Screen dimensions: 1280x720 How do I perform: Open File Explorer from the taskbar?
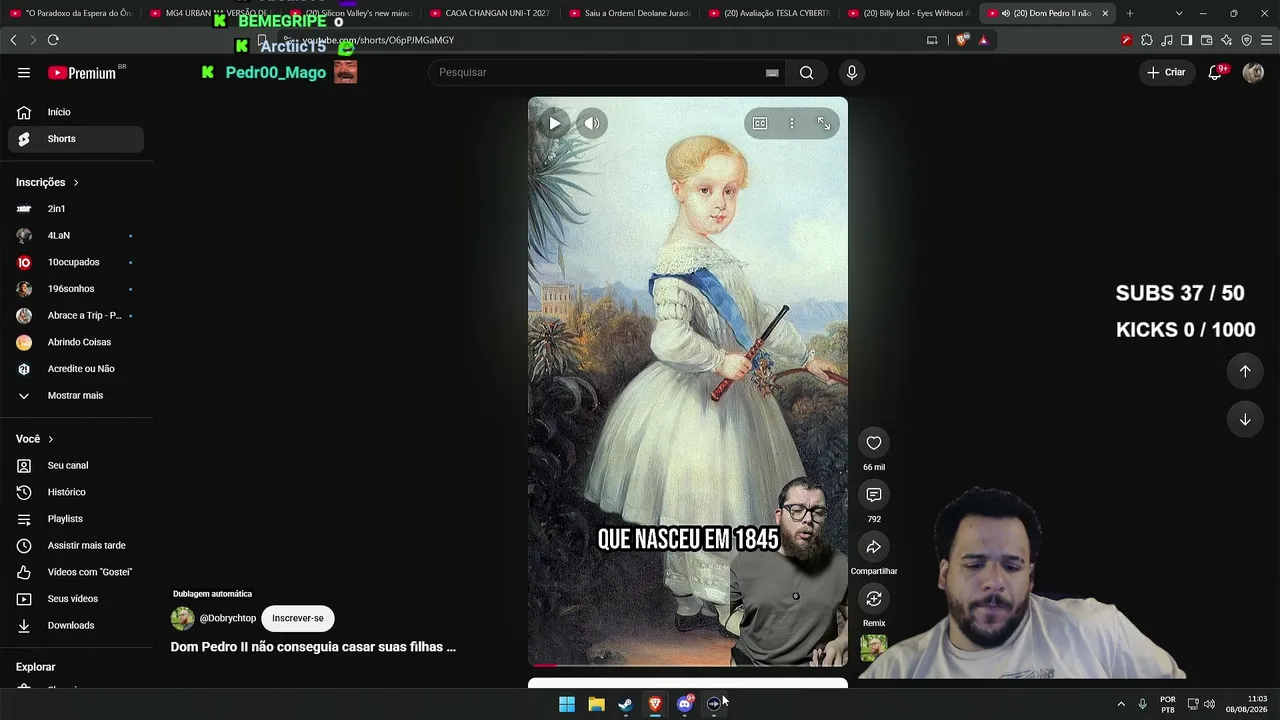tap(596, 704)
